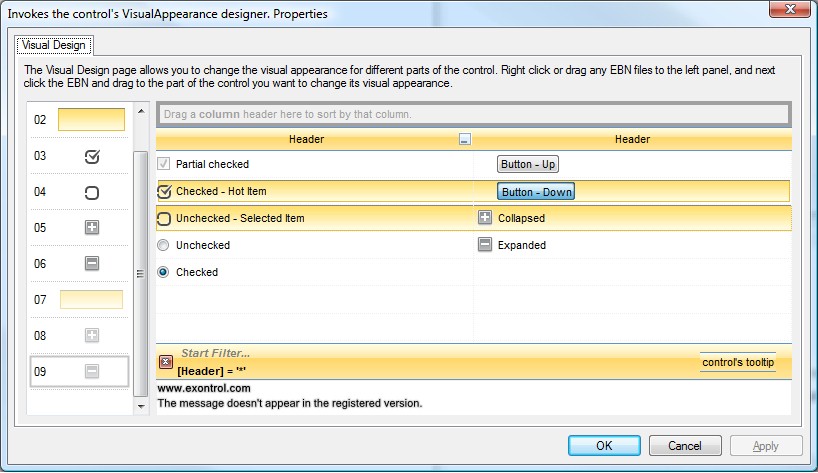Click the header filter drop button
818x473 pixels.
[464, 140]
